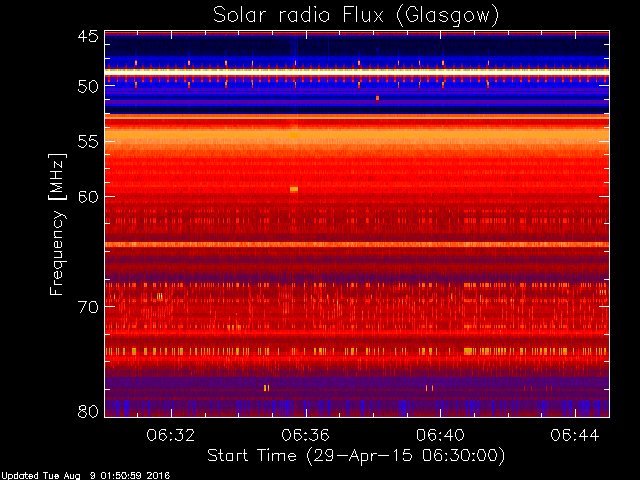
Task: Click the 45 MHz axis tick label
Action: (88, 36)
